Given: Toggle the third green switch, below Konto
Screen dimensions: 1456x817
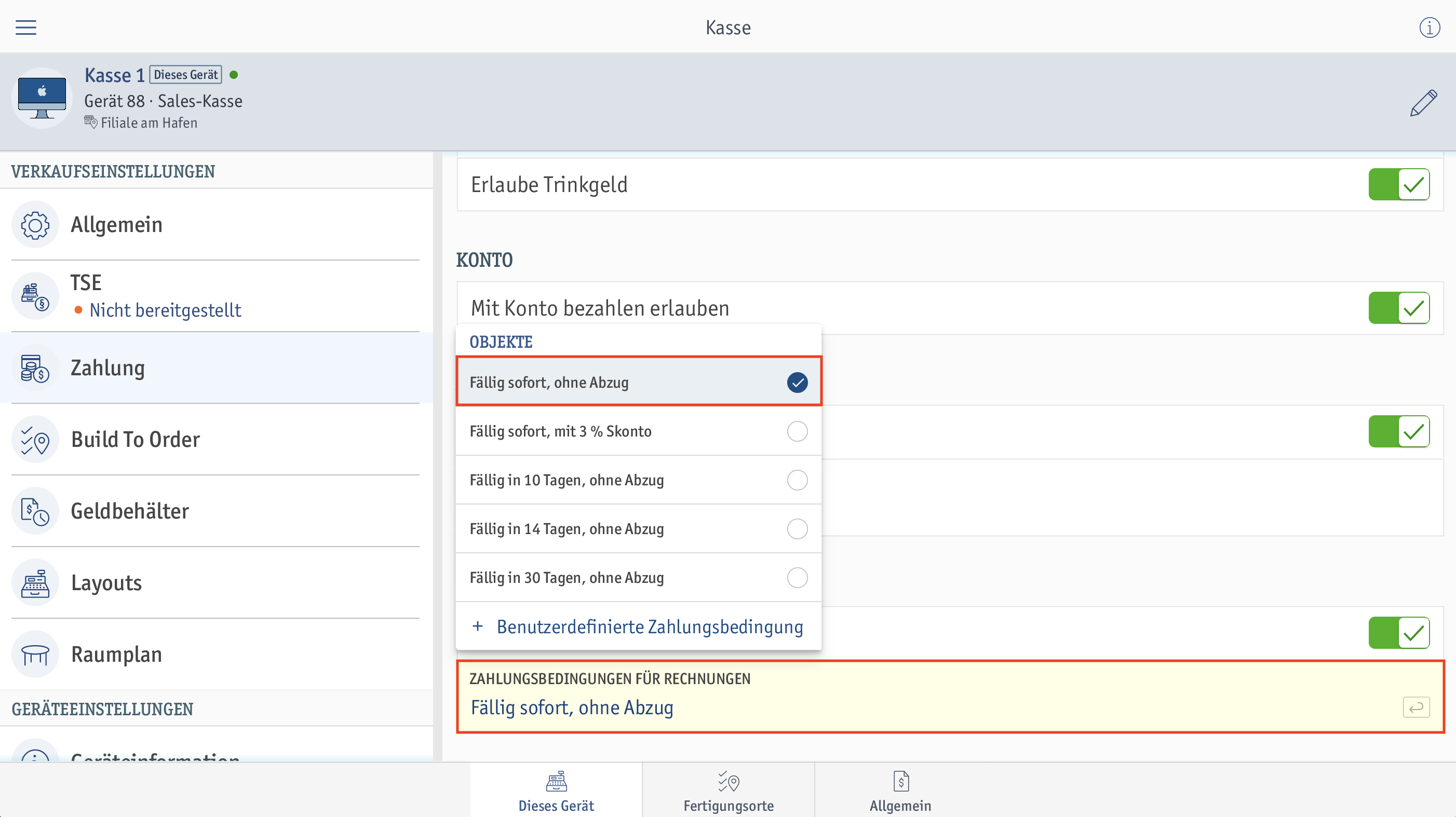Looking at the screenshot, I should click(x=1399, y=432).
